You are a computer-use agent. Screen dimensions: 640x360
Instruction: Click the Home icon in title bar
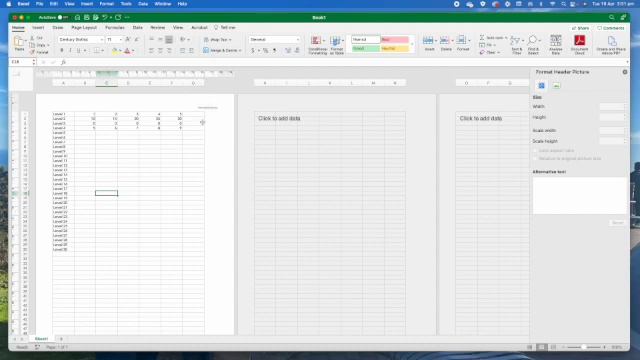(x=77, y=18)
